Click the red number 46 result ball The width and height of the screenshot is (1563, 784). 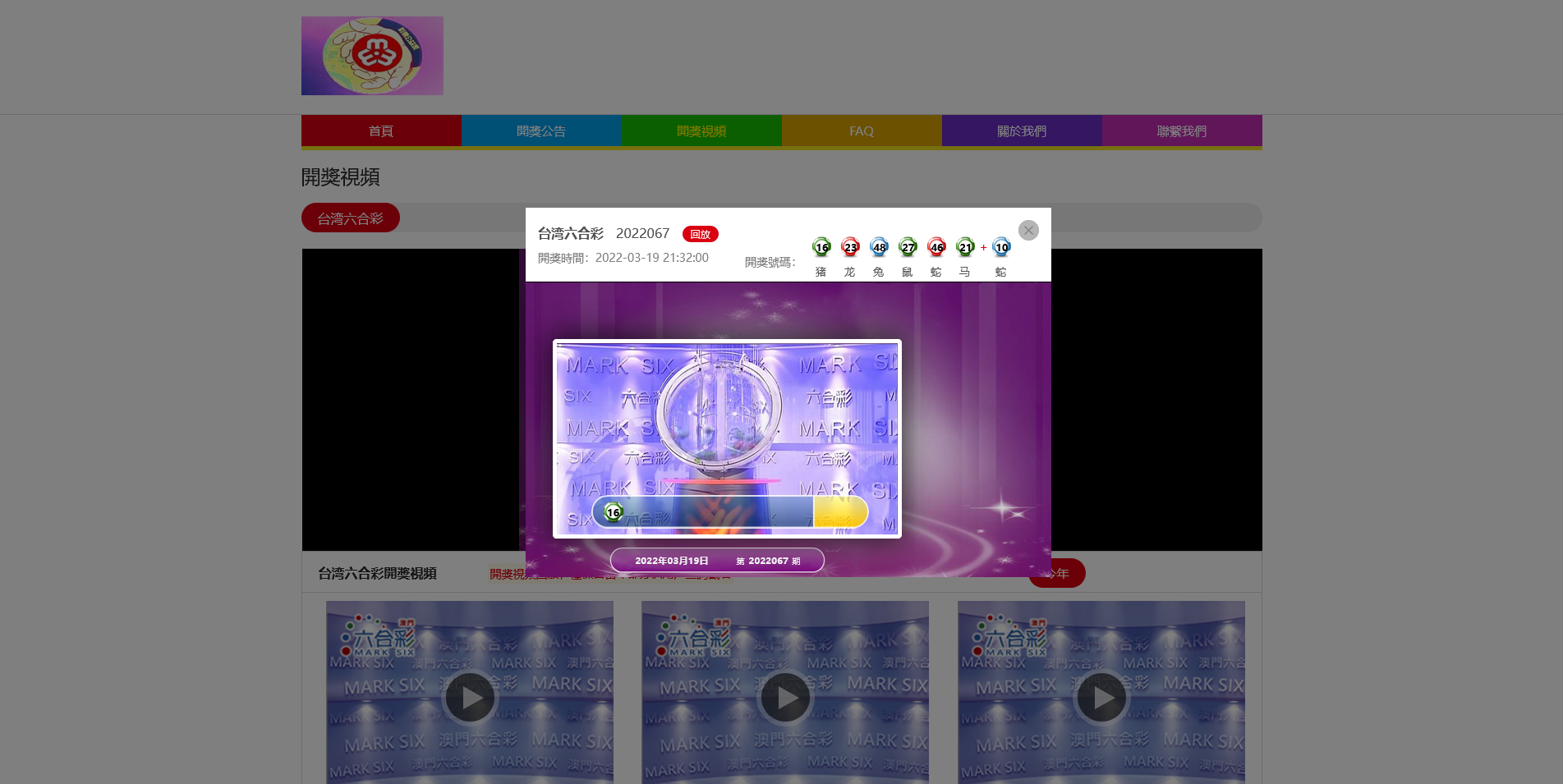coord(936,247)
